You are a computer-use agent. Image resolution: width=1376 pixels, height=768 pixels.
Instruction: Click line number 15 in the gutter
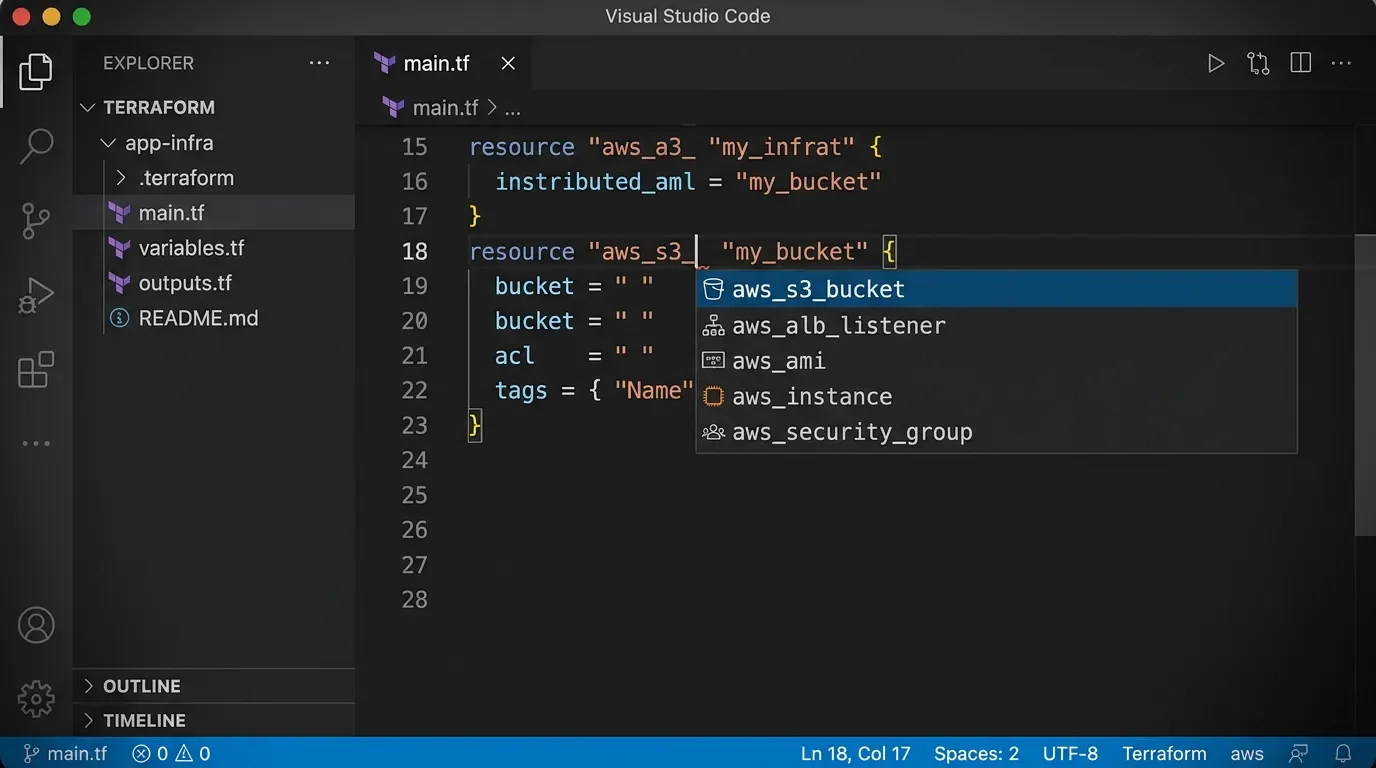[414, 147]
